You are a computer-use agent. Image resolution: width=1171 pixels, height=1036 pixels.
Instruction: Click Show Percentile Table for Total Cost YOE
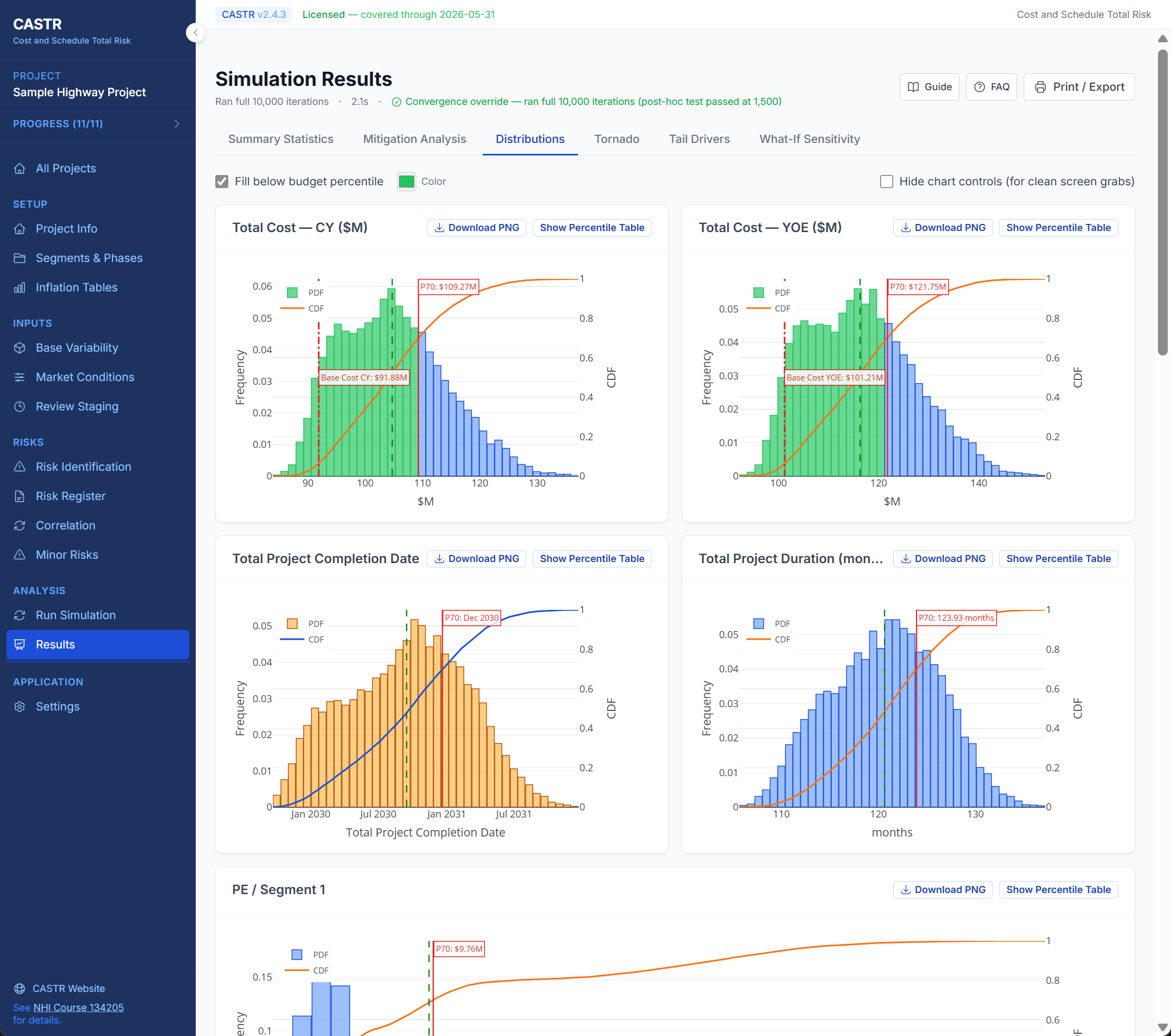1058,227
